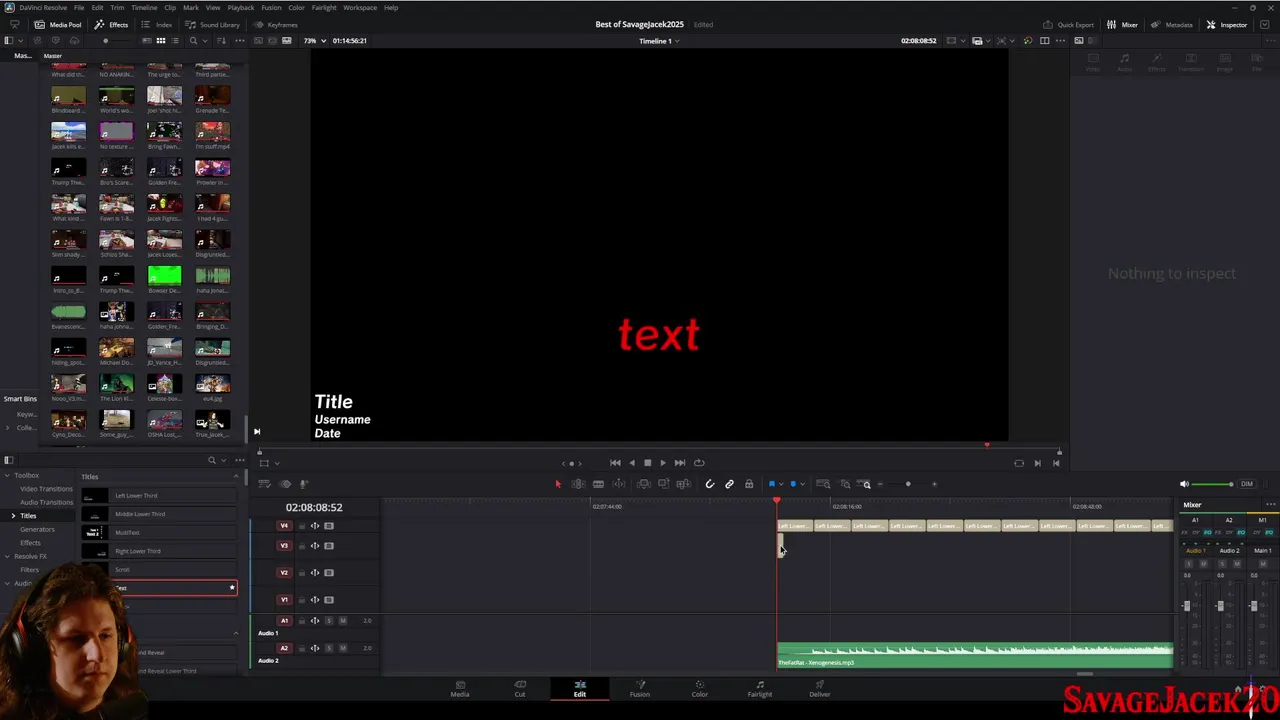The width and height of the screenshot is (1280, 720).
Task: Zoom out timeline with minus icon
Action: pyautogui.click(x=880, y=484)
